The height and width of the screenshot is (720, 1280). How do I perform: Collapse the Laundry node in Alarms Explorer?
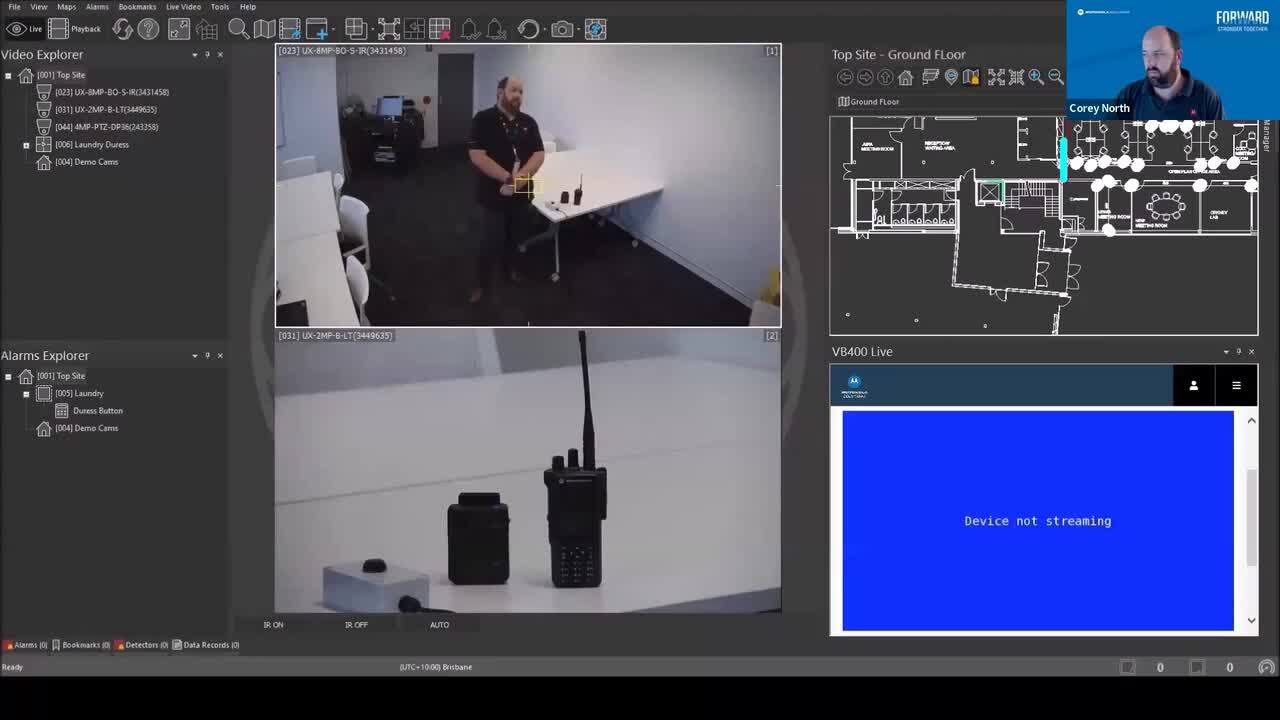[x=26, y=394]
